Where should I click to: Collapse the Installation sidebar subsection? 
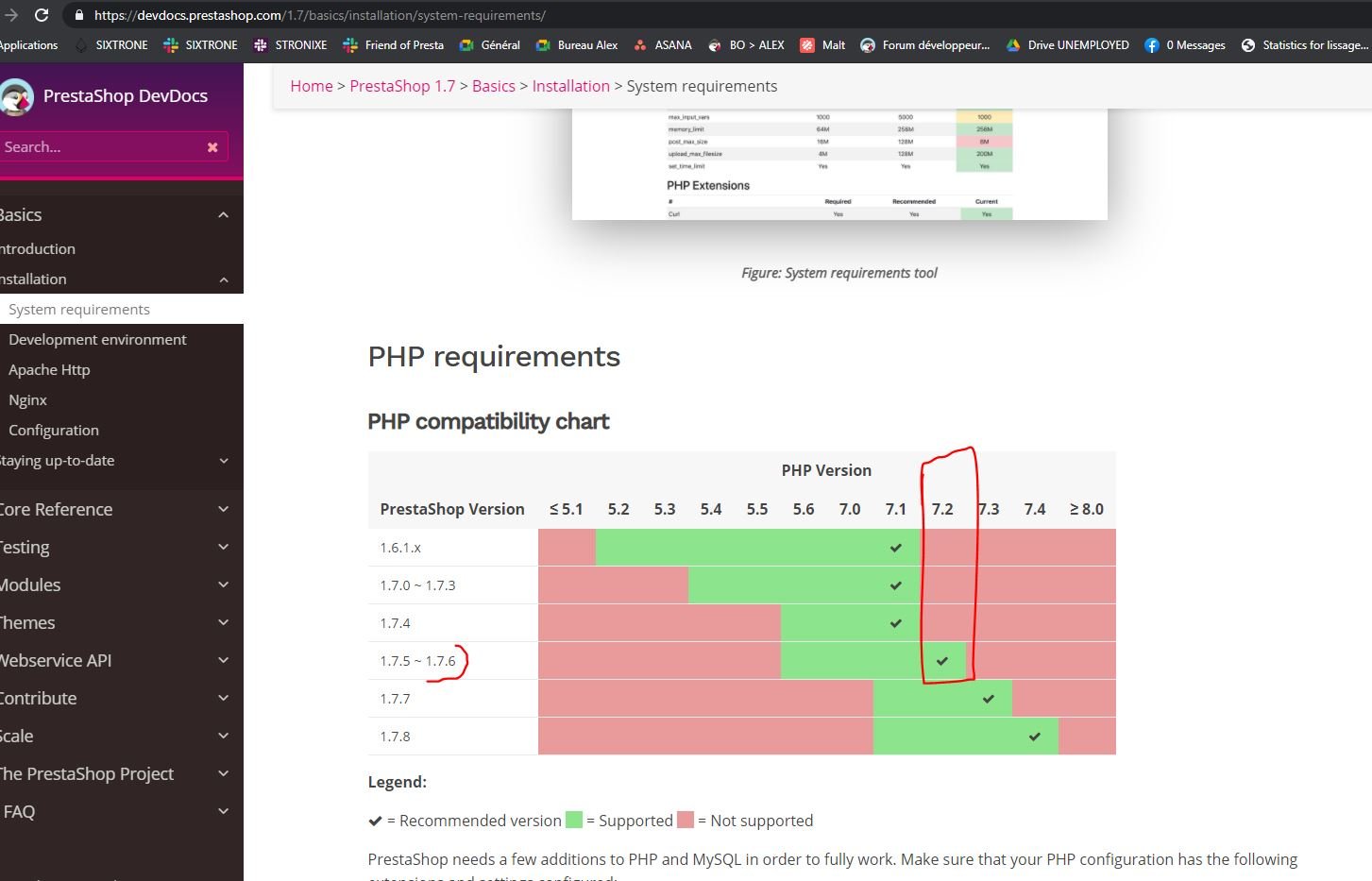click(223, 280)
